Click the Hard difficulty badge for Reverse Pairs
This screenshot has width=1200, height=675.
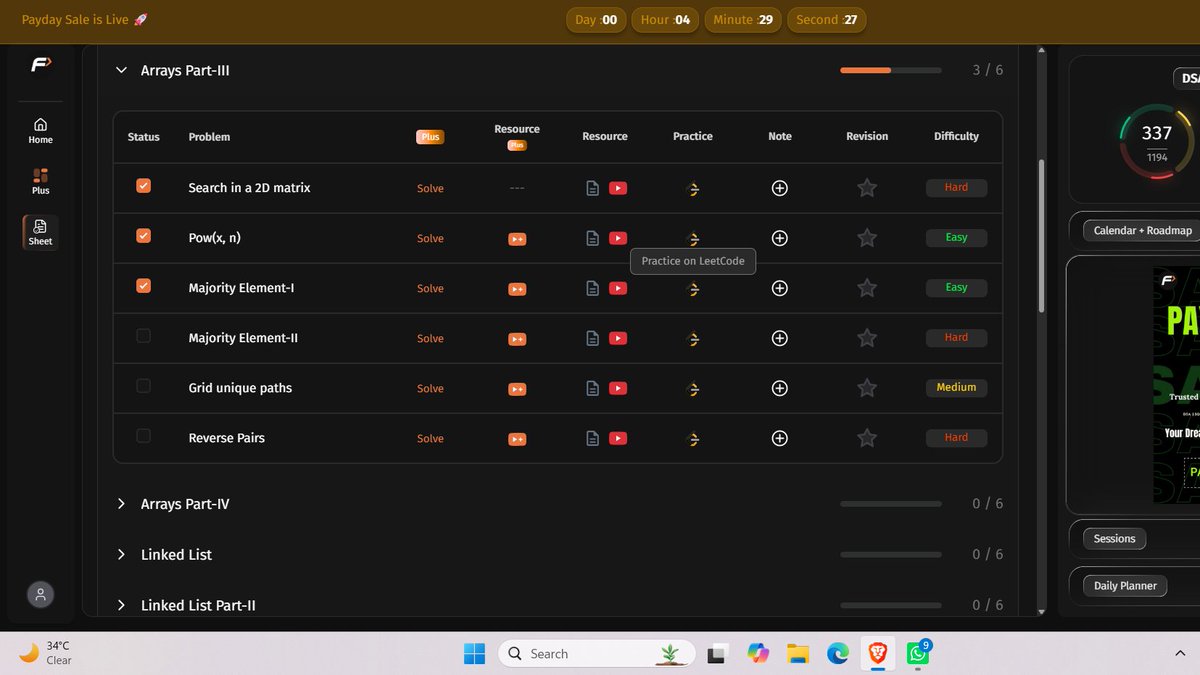(956, 438)
